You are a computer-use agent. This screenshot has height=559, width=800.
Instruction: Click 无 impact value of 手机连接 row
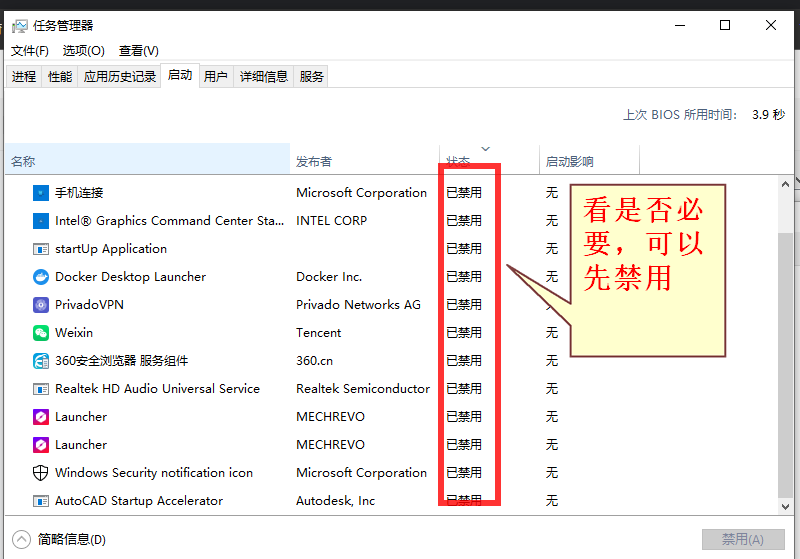[552, 193]
